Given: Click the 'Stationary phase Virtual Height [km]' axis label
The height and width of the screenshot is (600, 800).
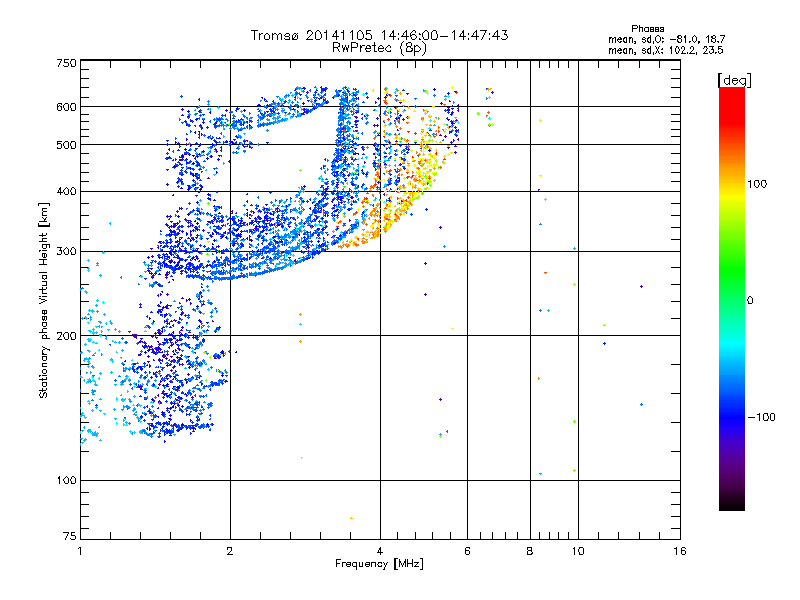Looking at the screenshot, I should tap(43, 300).
